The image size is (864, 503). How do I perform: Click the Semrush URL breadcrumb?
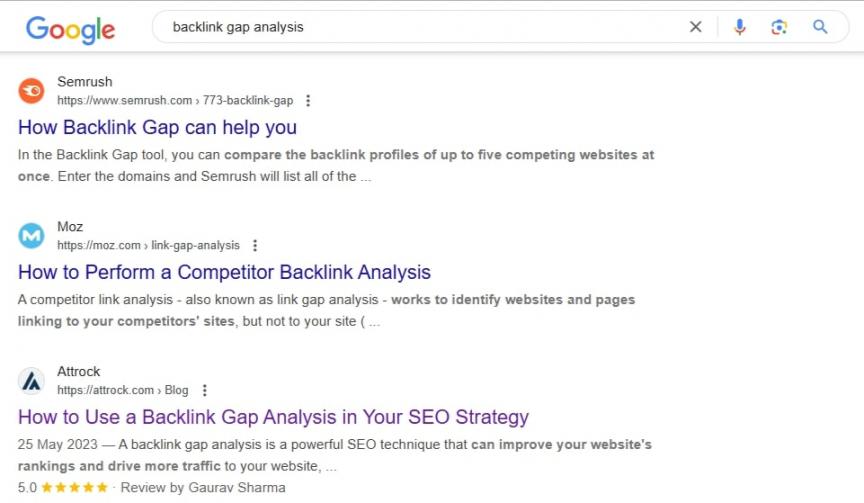click(175, 101)
